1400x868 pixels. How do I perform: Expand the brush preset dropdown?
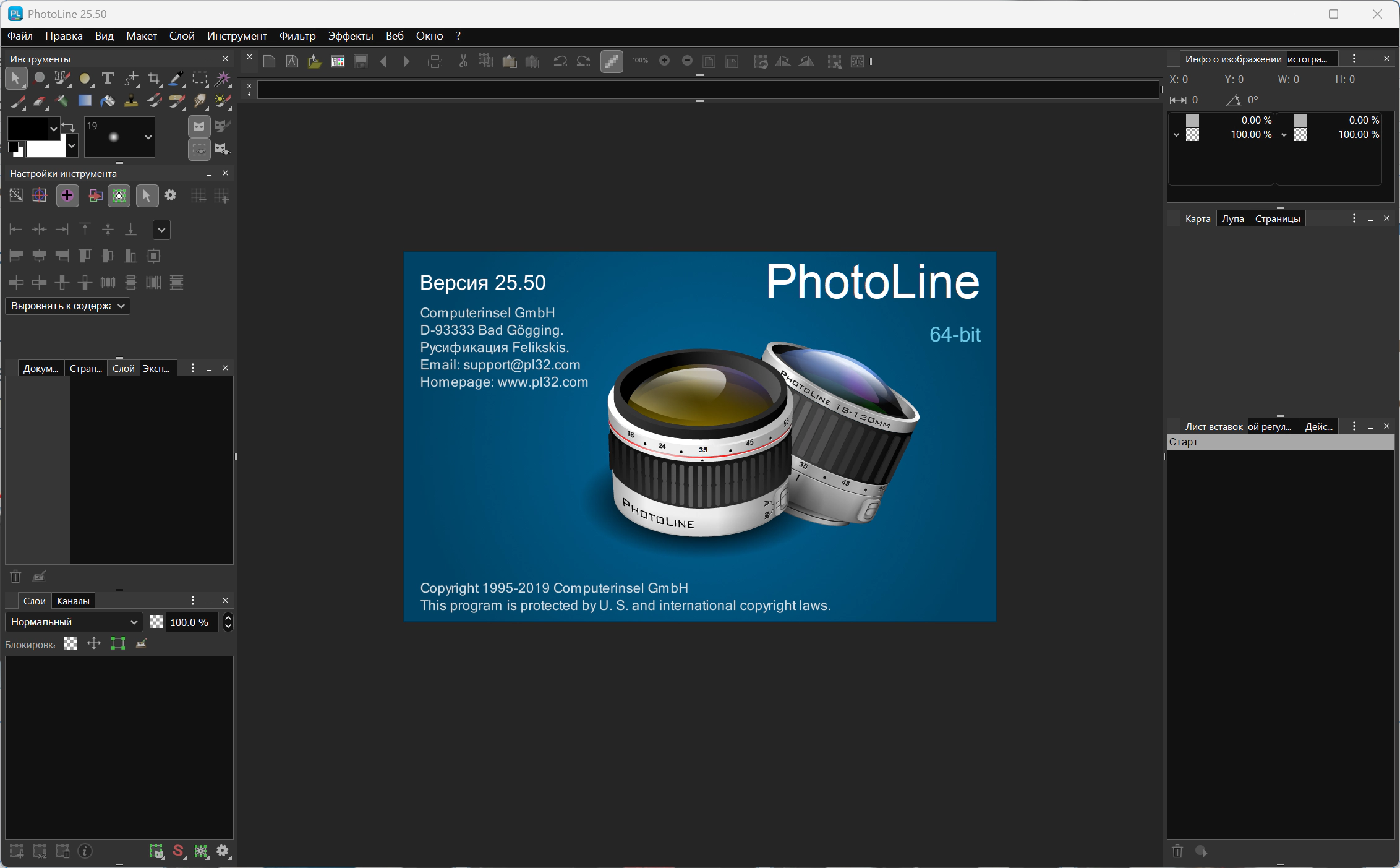pyautogui.click(x=148, y=137)
